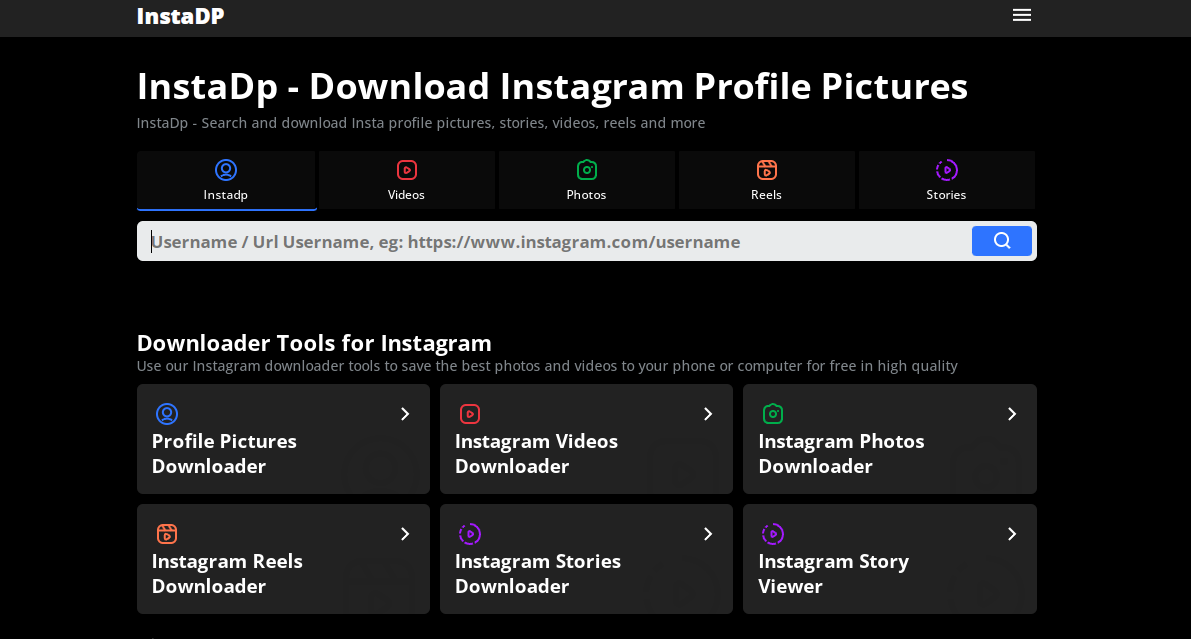The width and height of the screenshot is (1191, 639).
Task: Open Instagram Videos Downloader card title
Action: (536, 454)
